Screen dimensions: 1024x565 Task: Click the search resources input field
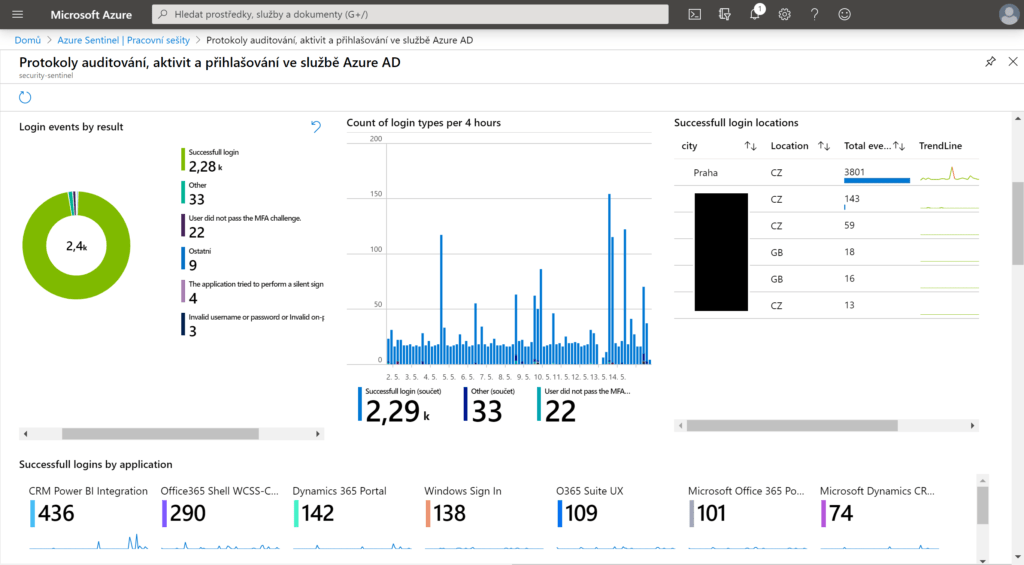[410, 14]
